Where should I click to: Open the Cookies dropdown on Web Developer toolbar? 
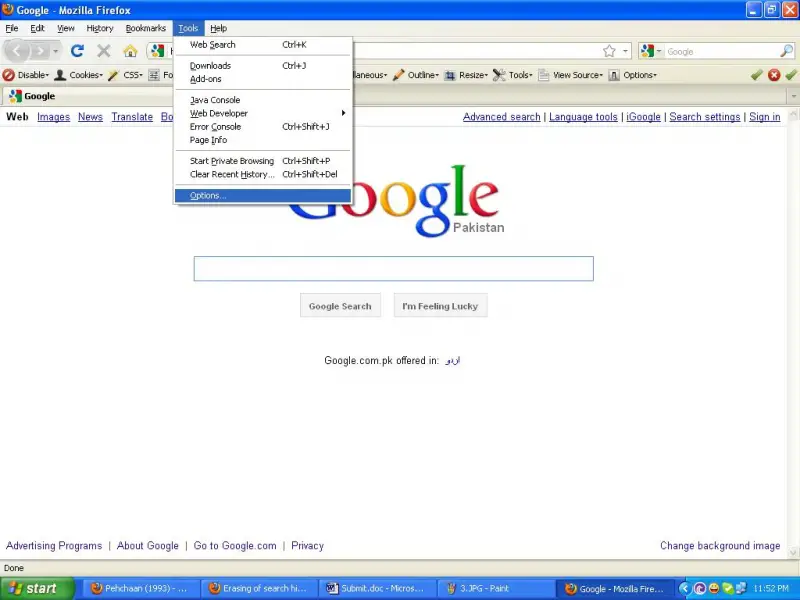79,75
